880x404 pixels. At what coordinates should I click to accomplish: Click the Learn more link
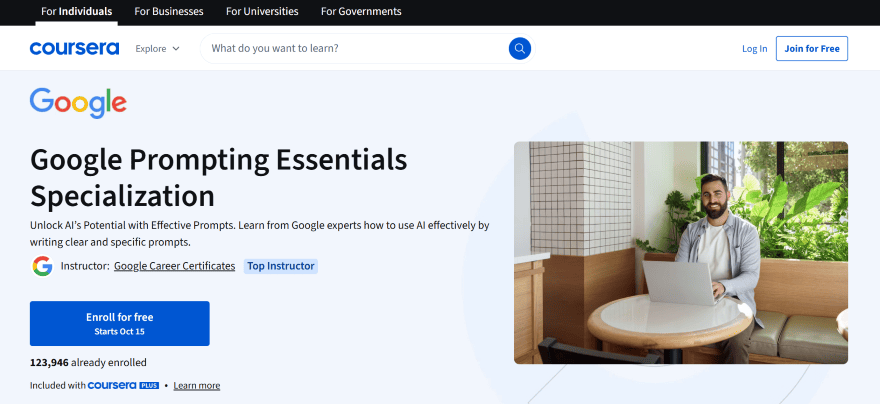[x=196, y=385]
